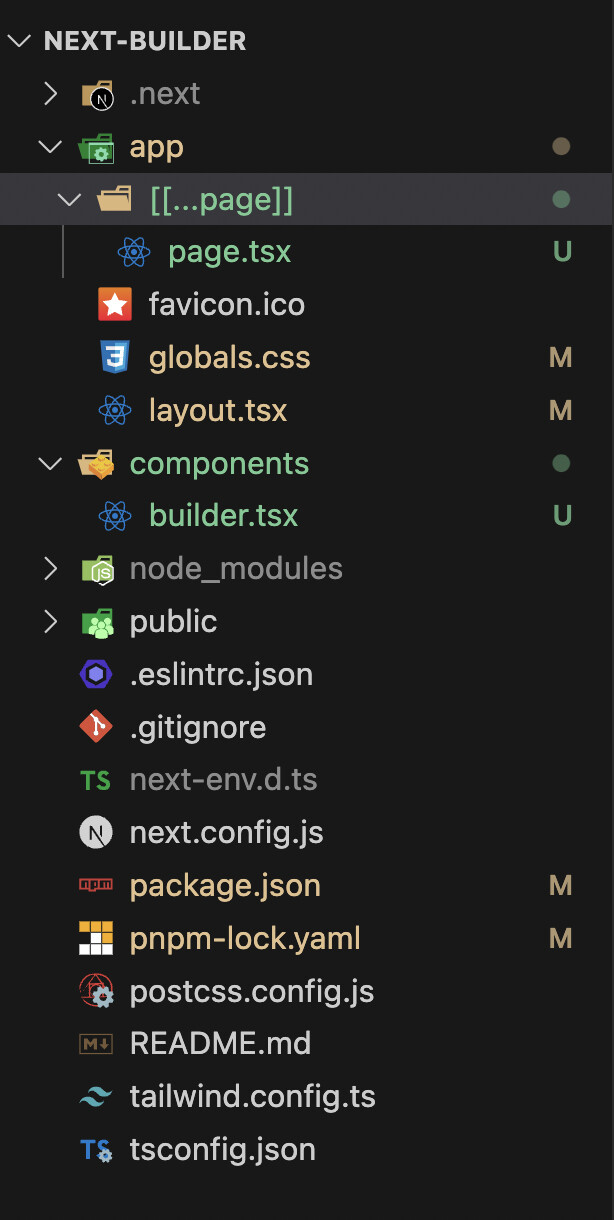The width and height of the screenshot is (614, 1220).
Task: Click the git icon beside .gitignore
Action: (96, 727)
